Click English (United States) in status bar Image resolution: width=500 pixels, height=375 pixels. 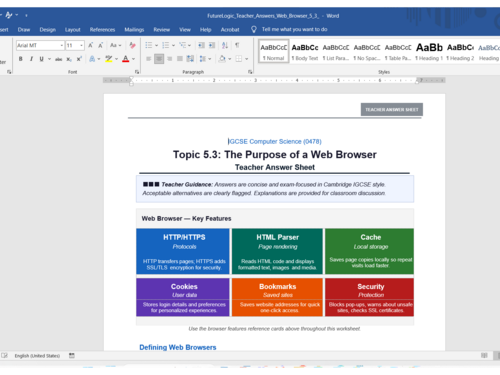pyautogui.click(x=37, y=356)
